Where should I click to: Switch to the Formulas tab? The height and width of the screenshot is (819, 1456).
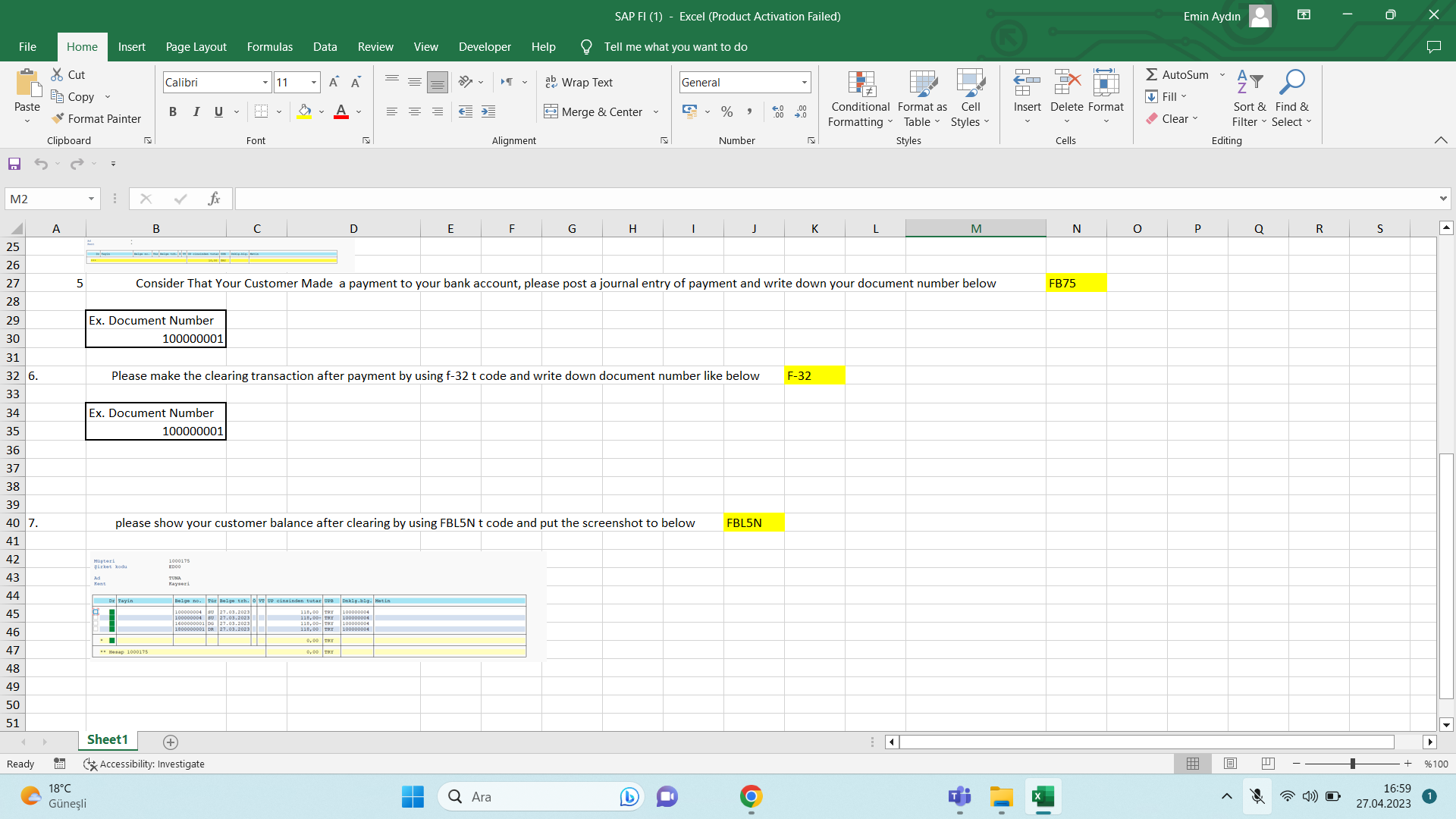click(x=269, y=47)
